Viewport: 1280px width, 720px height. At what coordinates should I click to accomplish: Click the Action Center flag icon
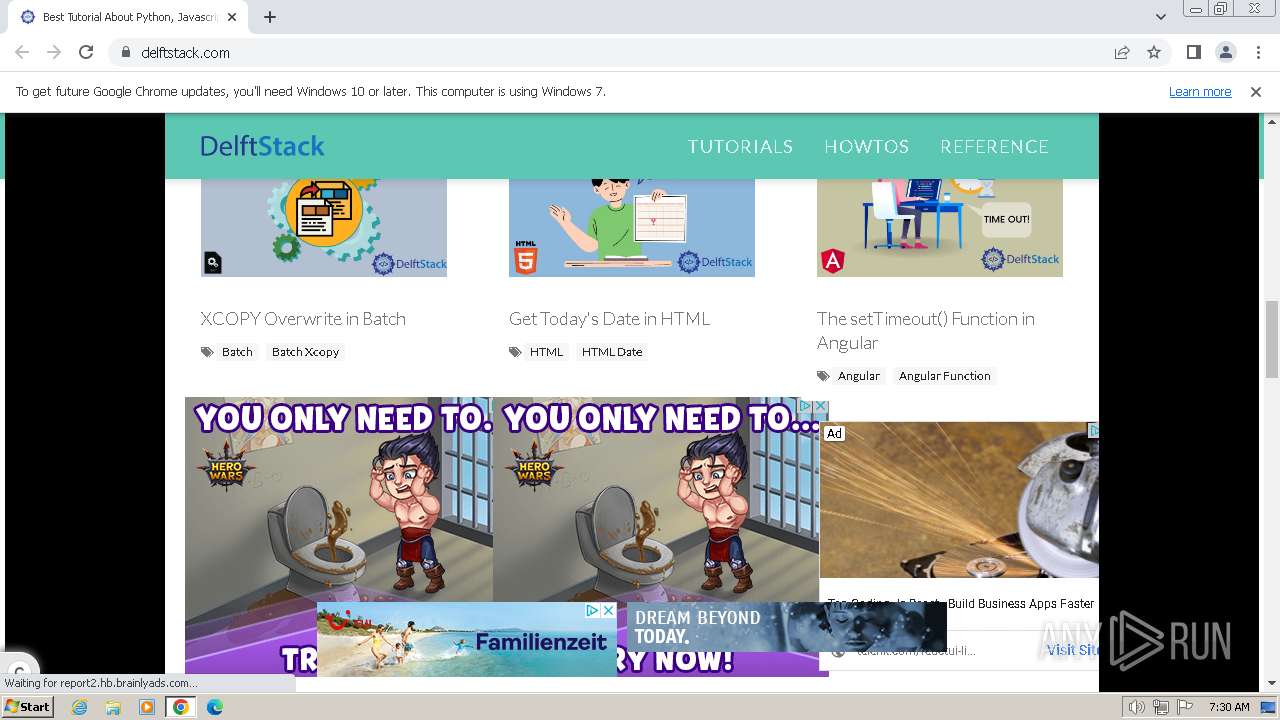point(1184,707)
